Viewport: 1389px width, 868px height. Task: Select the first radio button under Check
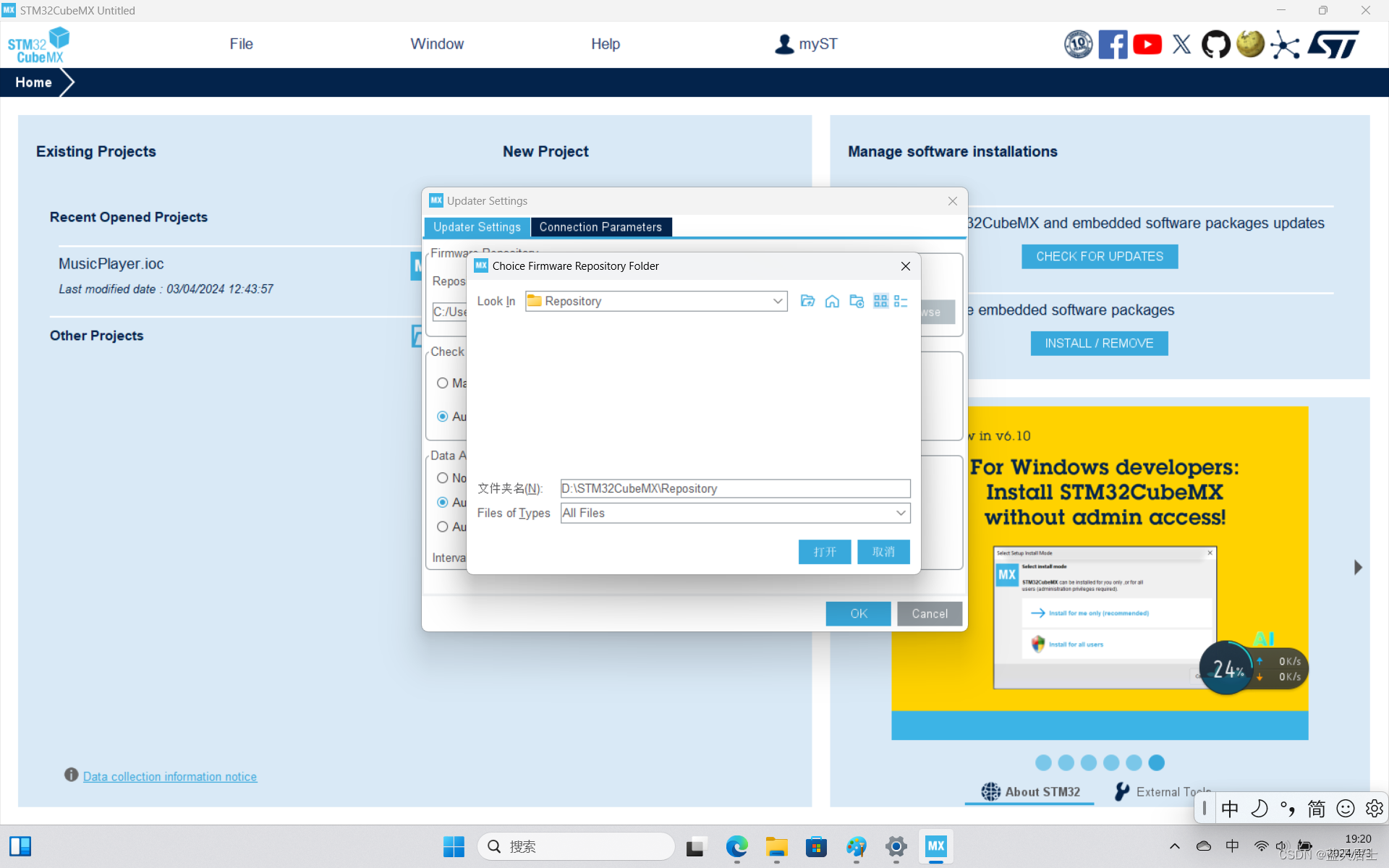443,383
